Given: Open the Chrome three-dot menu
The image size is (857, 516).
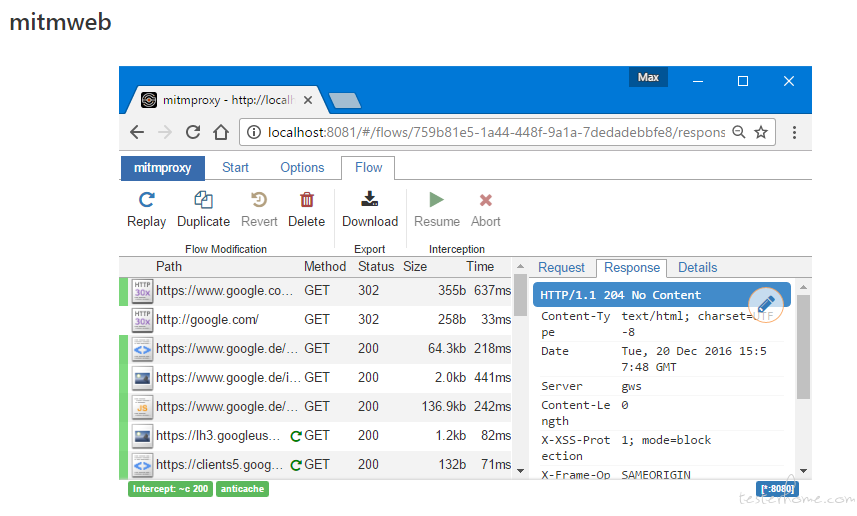Looking at the screenshot, I should 794,132.
